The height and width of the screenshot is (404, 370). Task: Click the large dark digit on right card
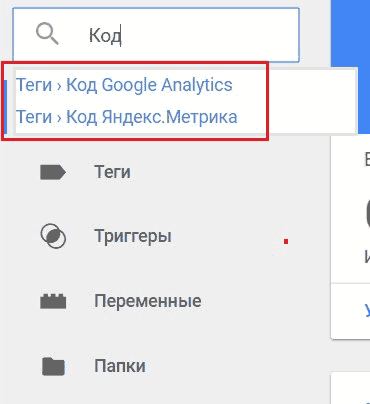(x=368, y=213)
